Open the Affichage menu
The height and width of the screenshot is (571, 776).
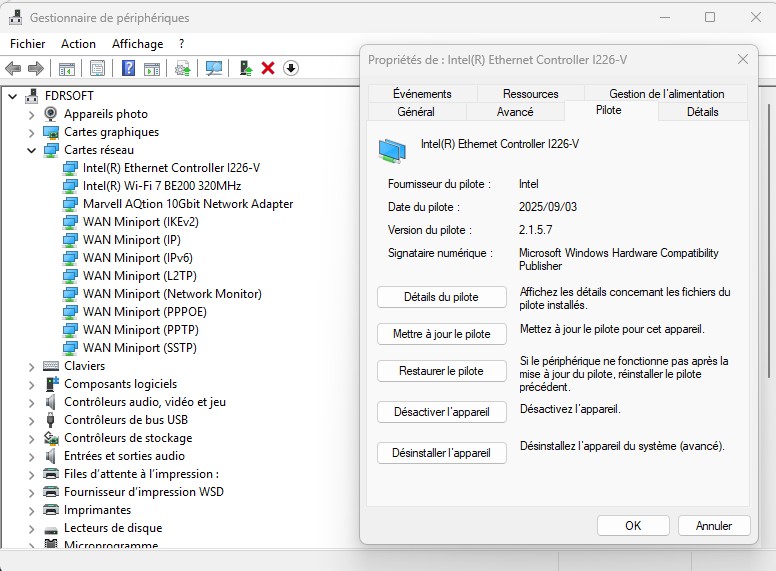(137, 44)
